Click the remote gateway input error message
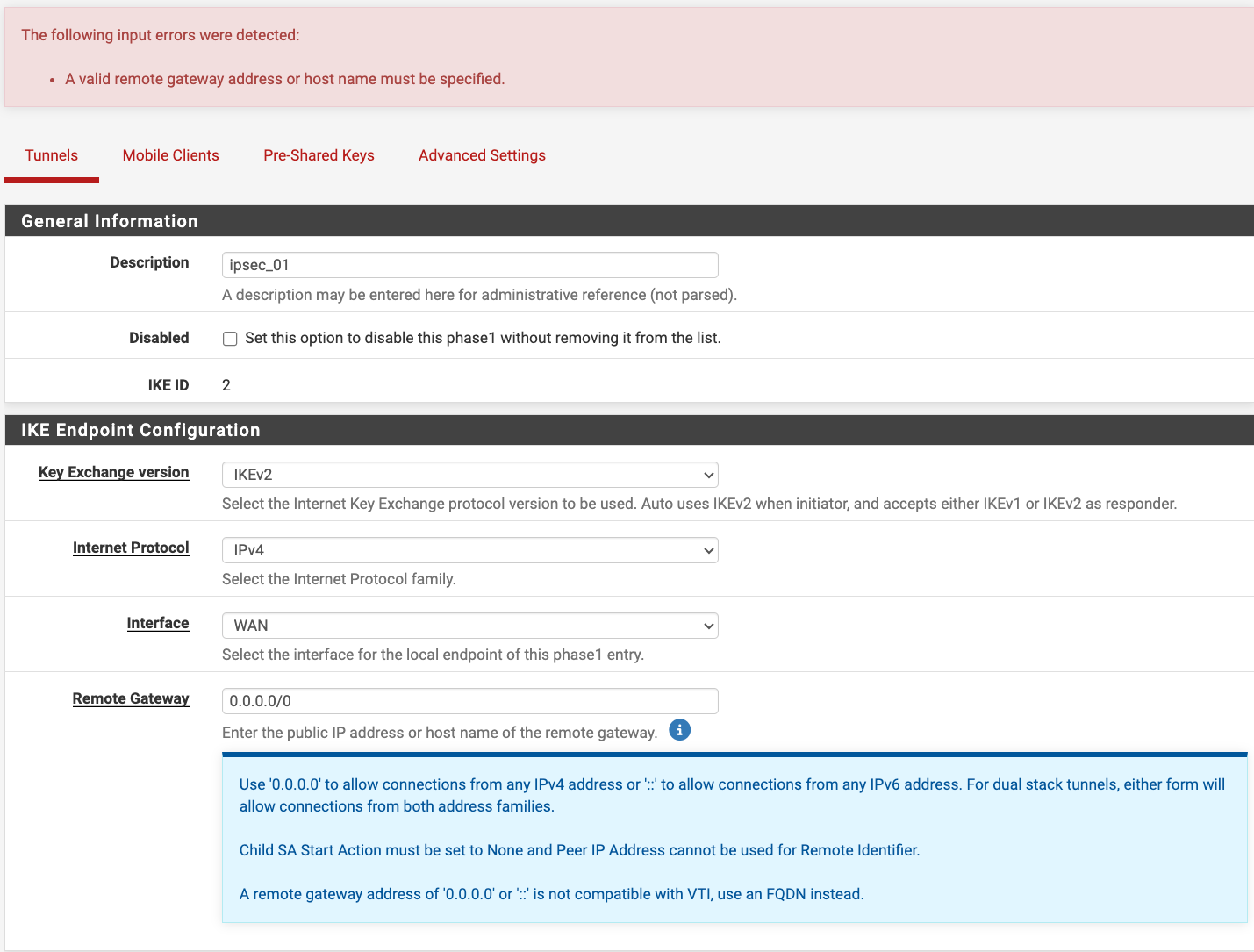 (284, 79)
